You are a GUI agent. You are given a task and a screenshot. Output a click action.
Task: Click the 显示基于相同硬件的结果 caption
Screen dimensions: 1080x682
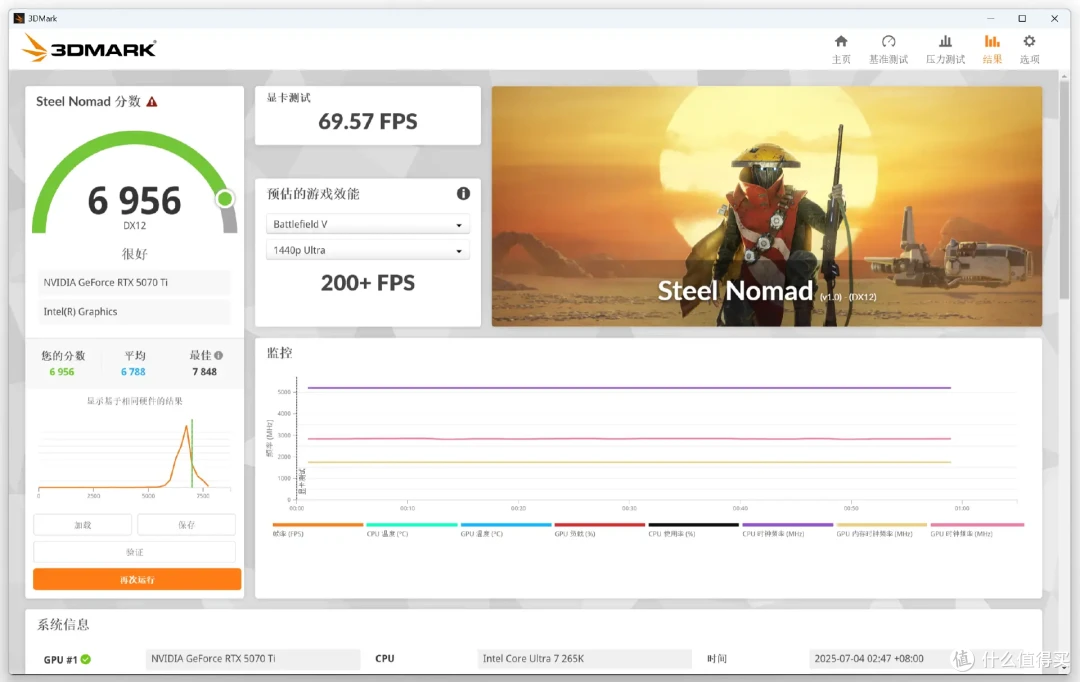[134, 401]
